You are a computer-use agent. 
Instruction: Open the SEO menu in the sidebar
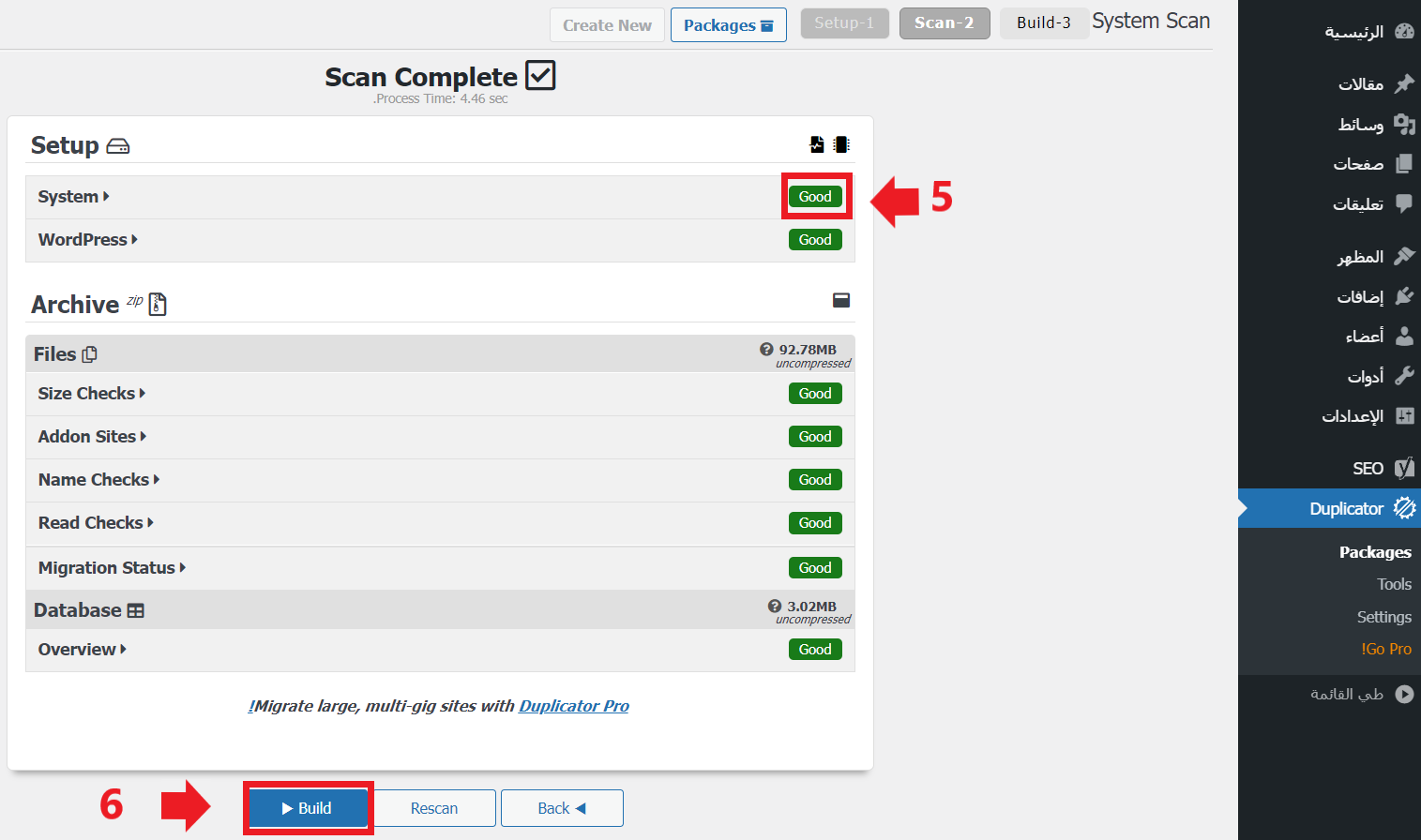1368,468
